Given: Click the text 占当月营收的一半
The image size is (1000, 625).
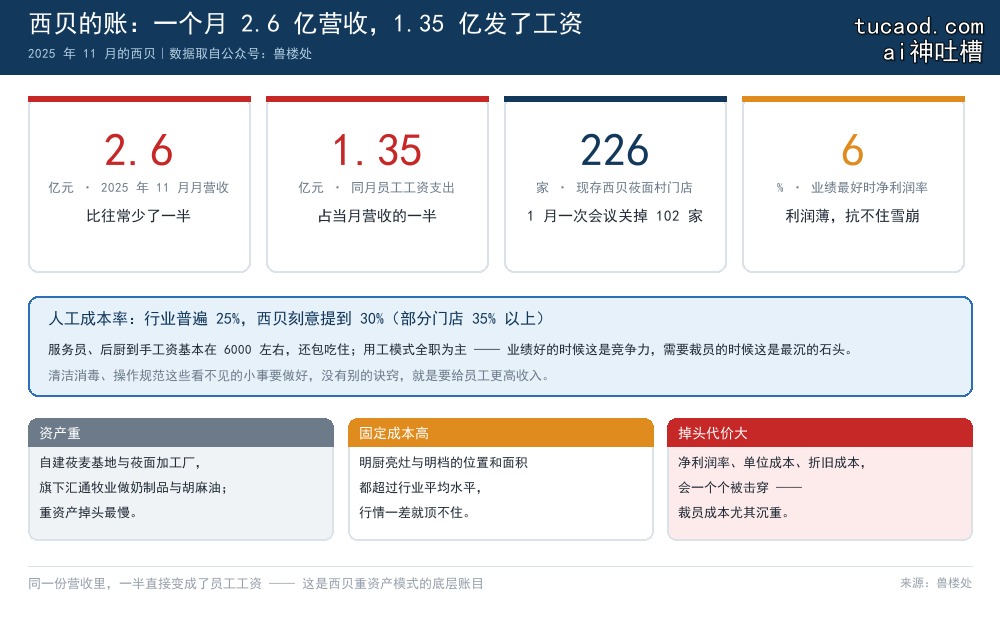Looking at the screenshot, I should [x=377, y=216].
